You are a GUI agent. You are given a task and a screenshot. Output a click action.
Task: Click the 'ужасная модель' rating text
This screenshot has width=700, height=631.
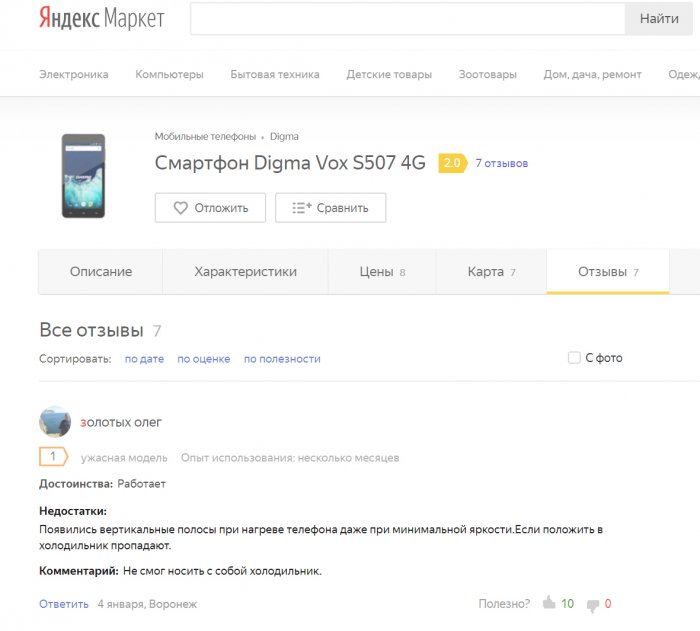124,458
